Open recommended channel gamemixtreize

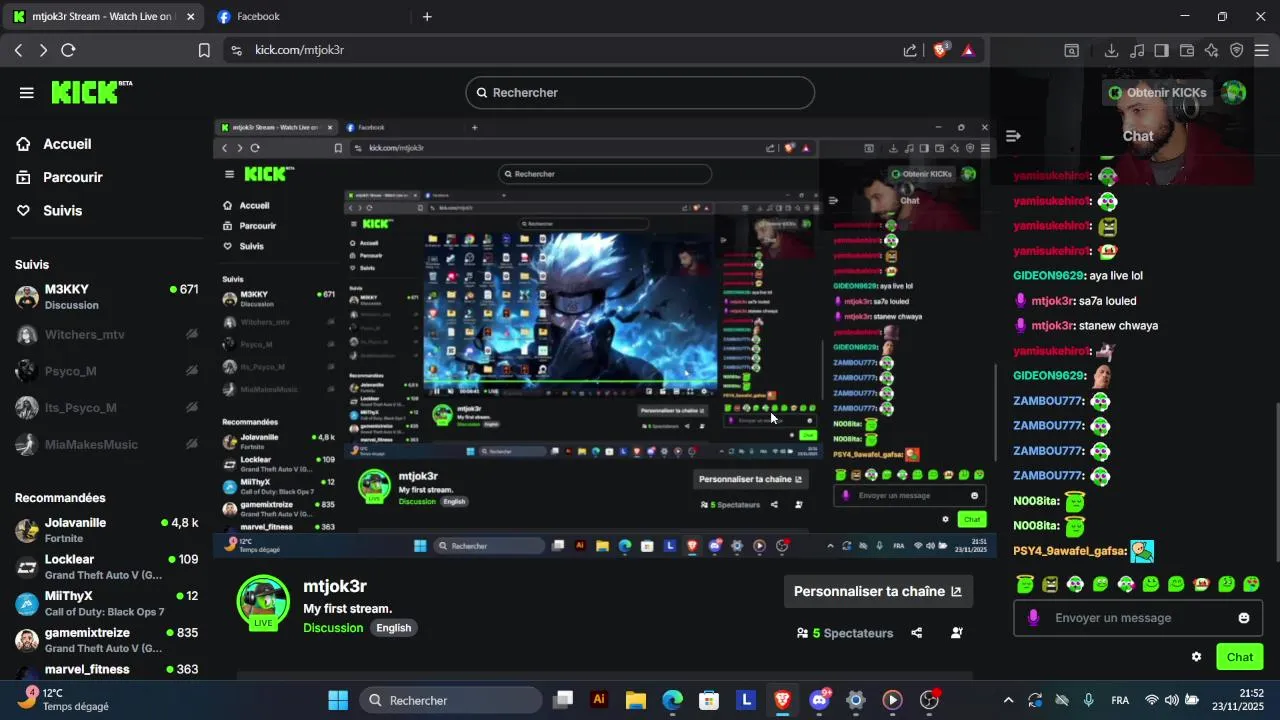point(106,640)
